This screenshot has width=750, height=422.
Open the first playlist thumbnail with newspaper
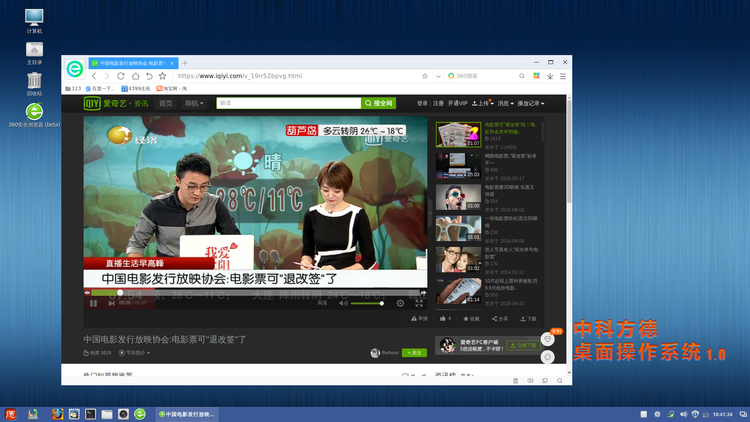458,134
